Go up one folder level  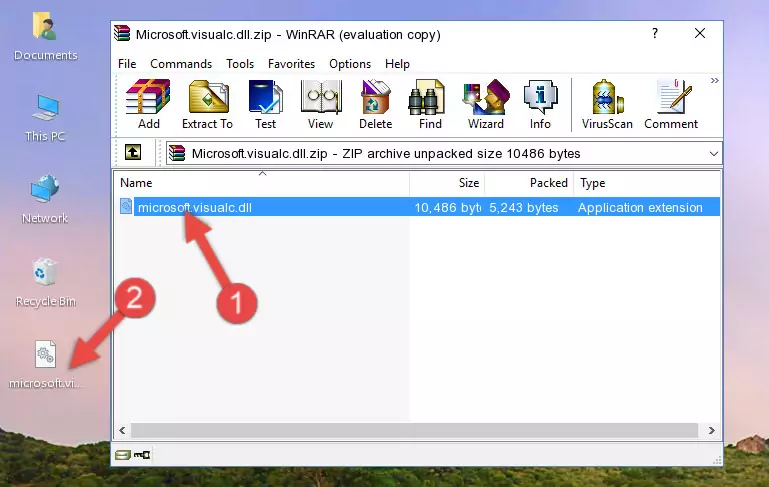click(x=133, y=153)
